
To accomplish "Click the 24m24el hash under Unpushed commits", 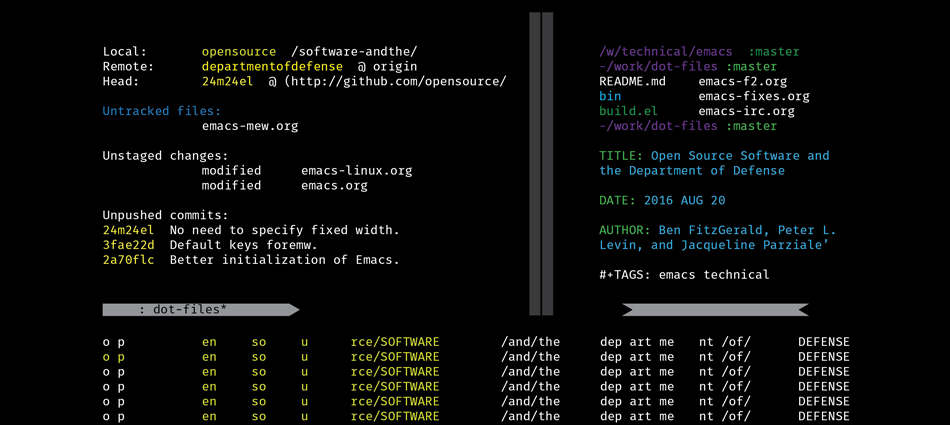I will [x=128, y=230].
